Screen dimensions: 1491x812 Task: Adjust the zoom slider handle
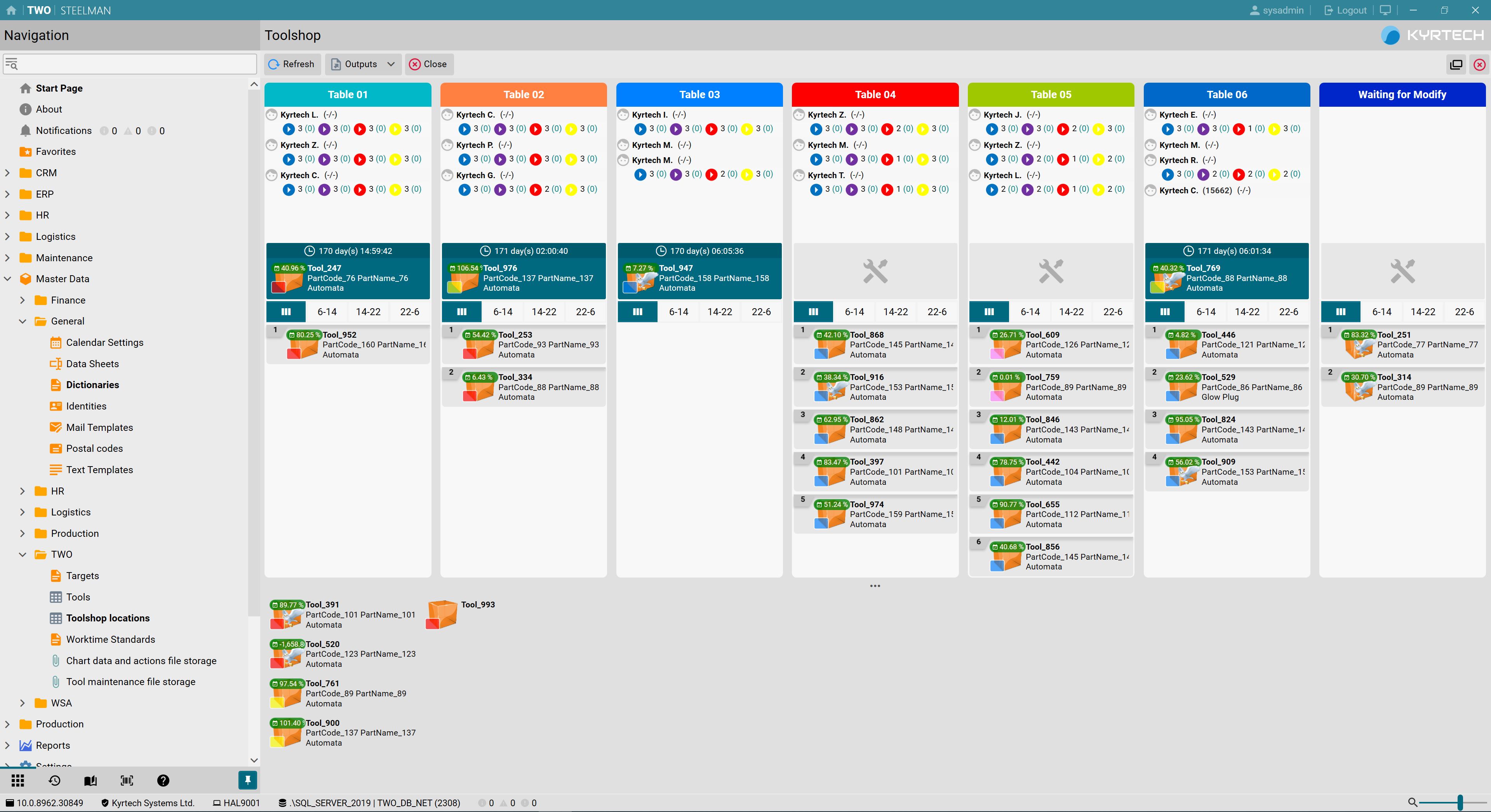point(1460,802)
